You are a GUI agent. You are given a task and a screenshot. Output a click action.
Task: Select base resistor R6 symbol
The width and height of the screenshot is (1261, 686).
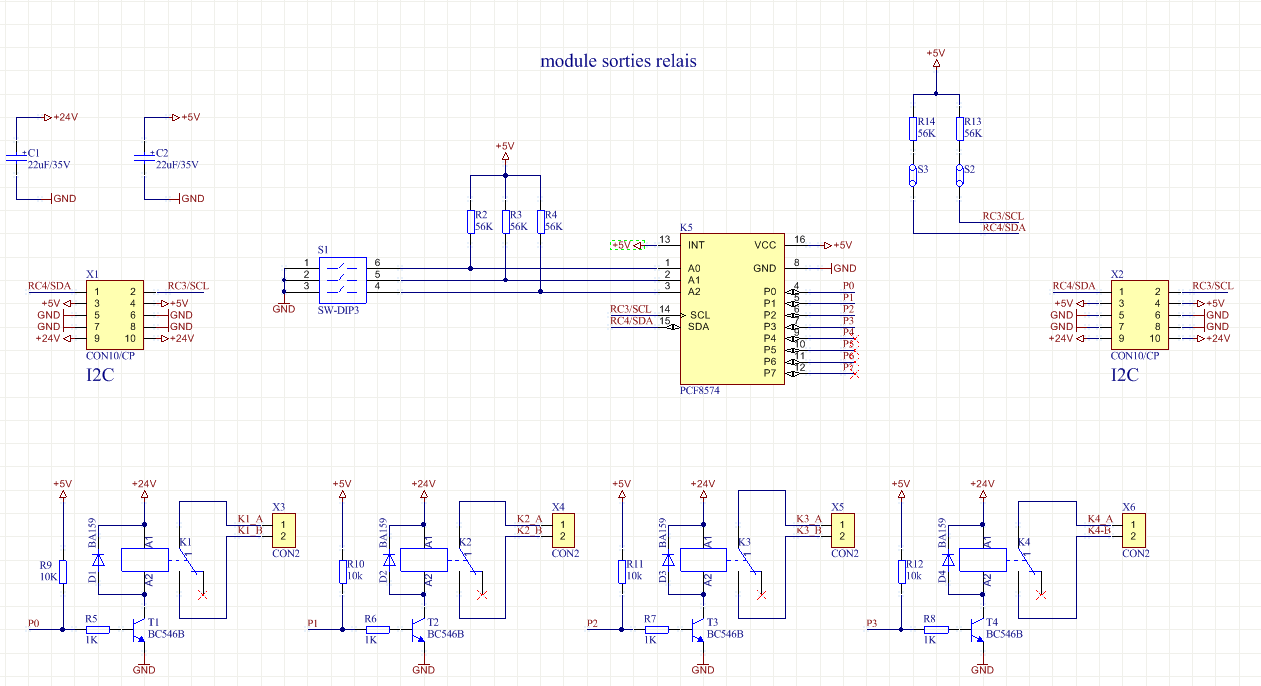point(377,629)
